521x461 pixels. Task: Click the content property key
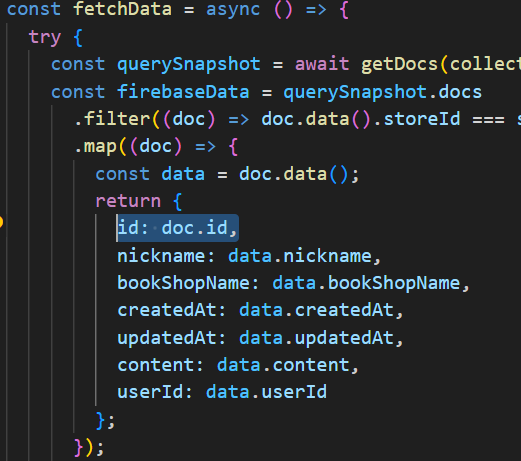[x=155, y=365]
